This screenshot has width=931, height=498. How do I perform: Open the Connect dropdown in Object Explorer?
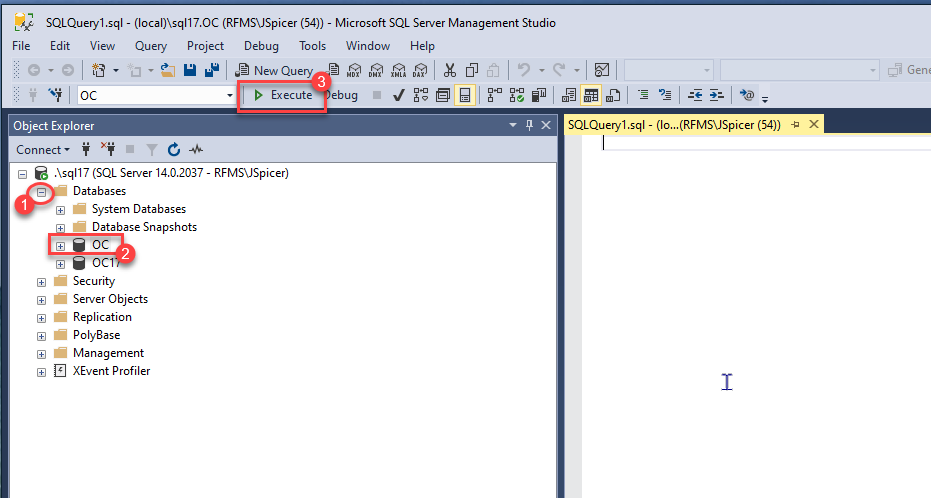point(43,150)
